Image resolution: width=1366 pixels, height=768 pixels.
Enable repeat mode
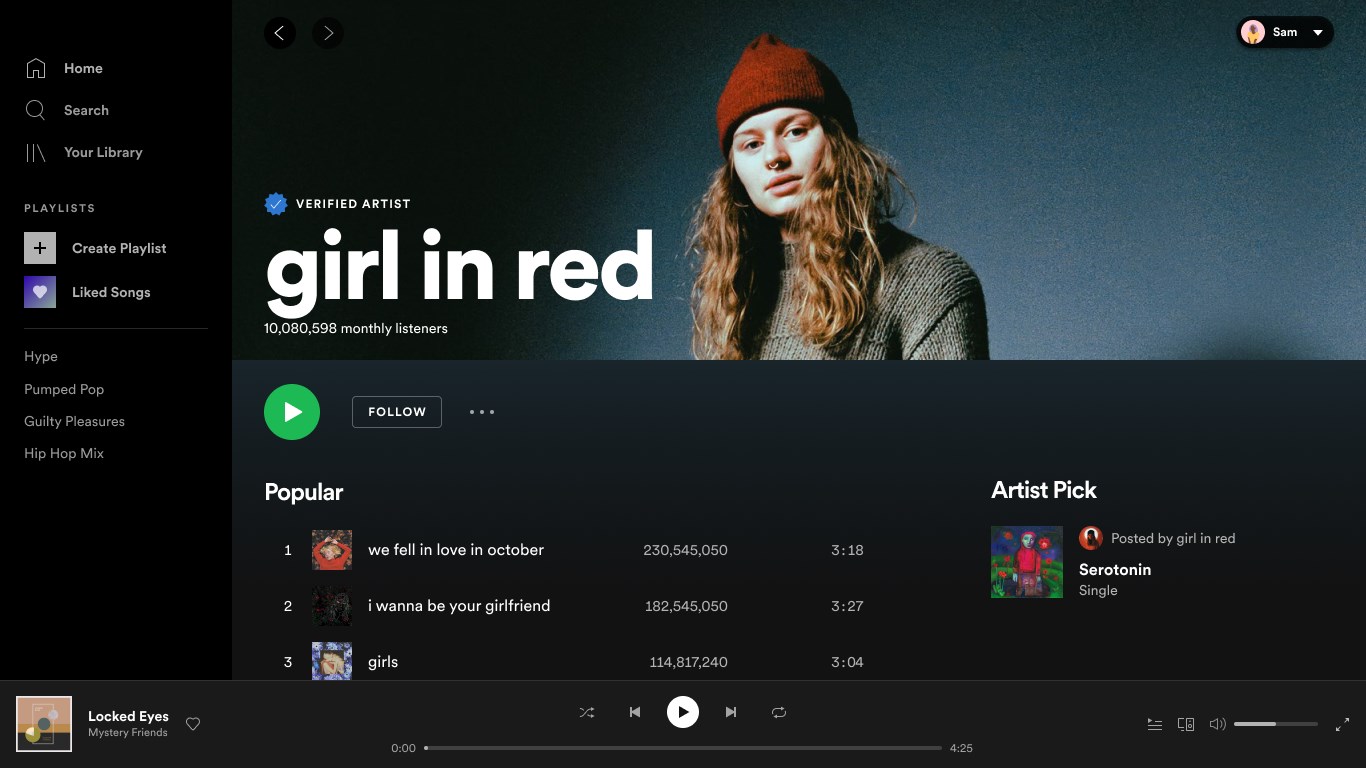pos(779,712)
